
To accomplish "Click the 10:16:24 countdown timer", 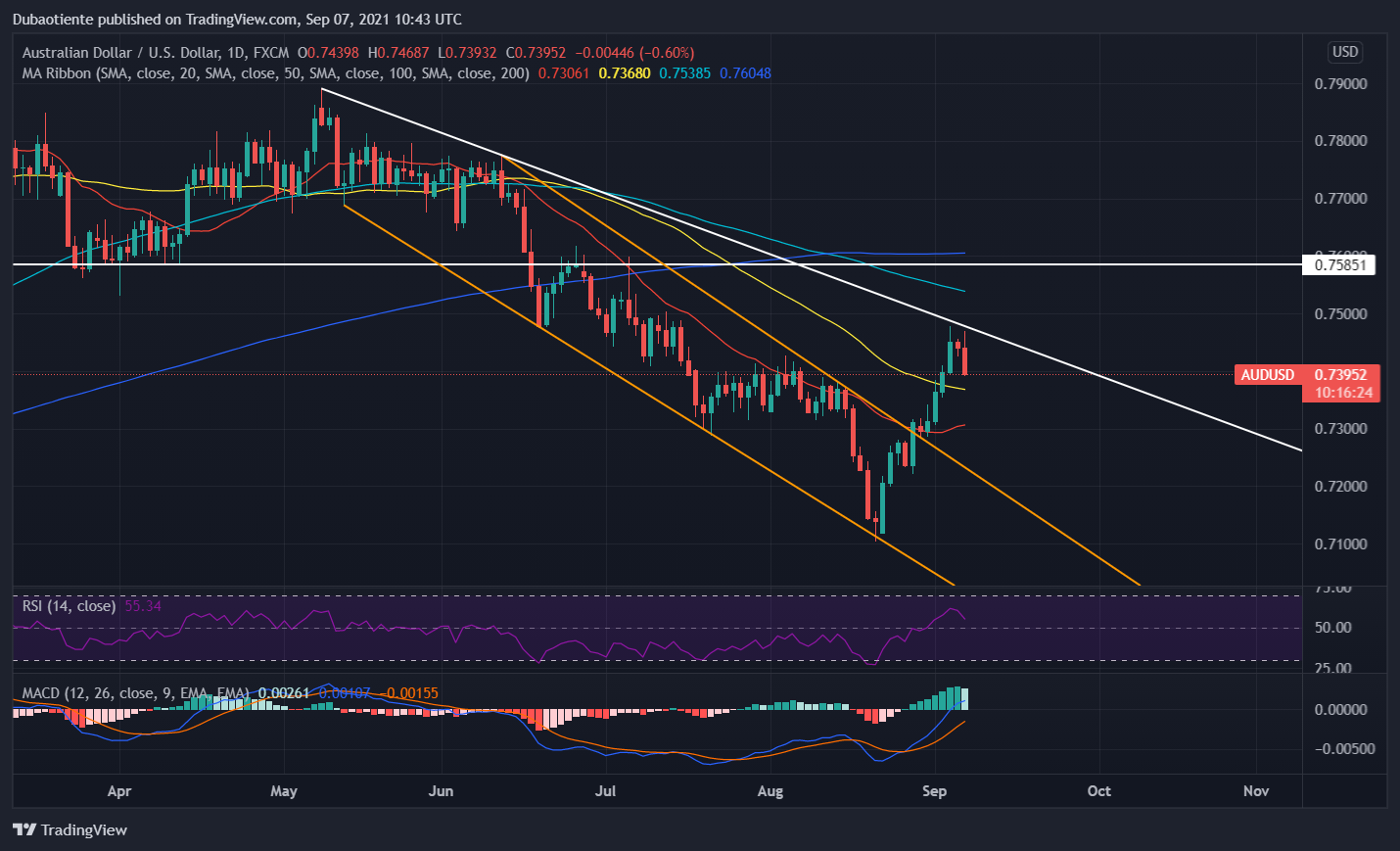I will (x=1343, y=393).
